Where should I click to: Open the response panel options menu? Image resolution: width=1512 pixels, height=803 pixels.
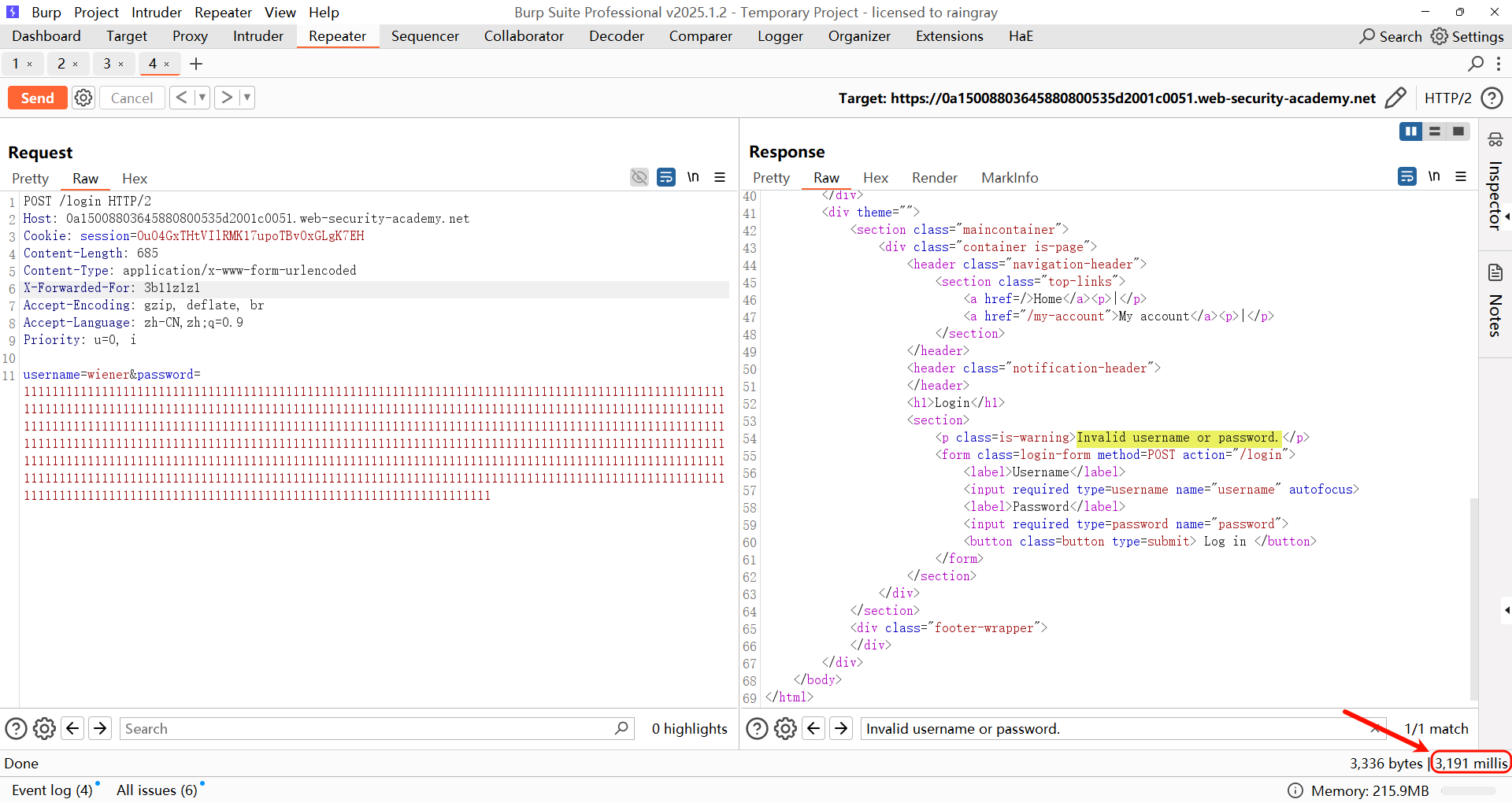[x=1461, y=177]
